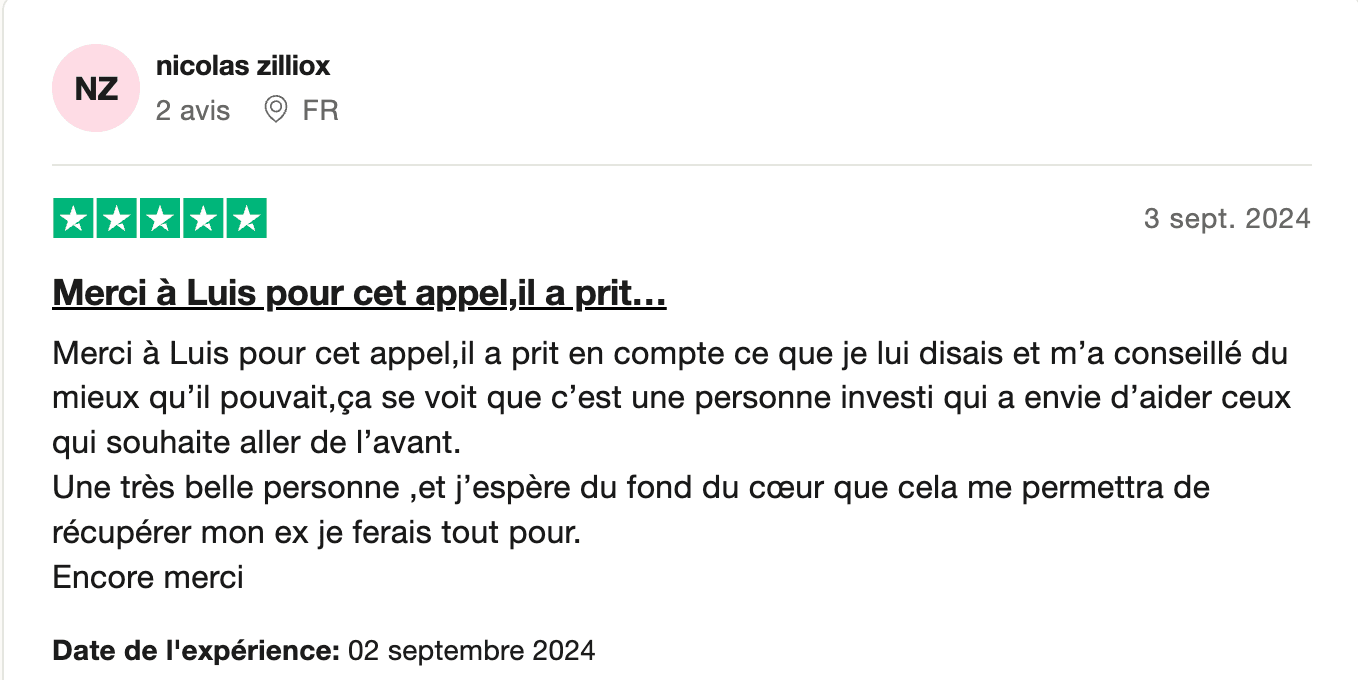The image size is (1358, 680).
Task: Click the "Date de l'expérience:" label
Action: click(196, 651)
